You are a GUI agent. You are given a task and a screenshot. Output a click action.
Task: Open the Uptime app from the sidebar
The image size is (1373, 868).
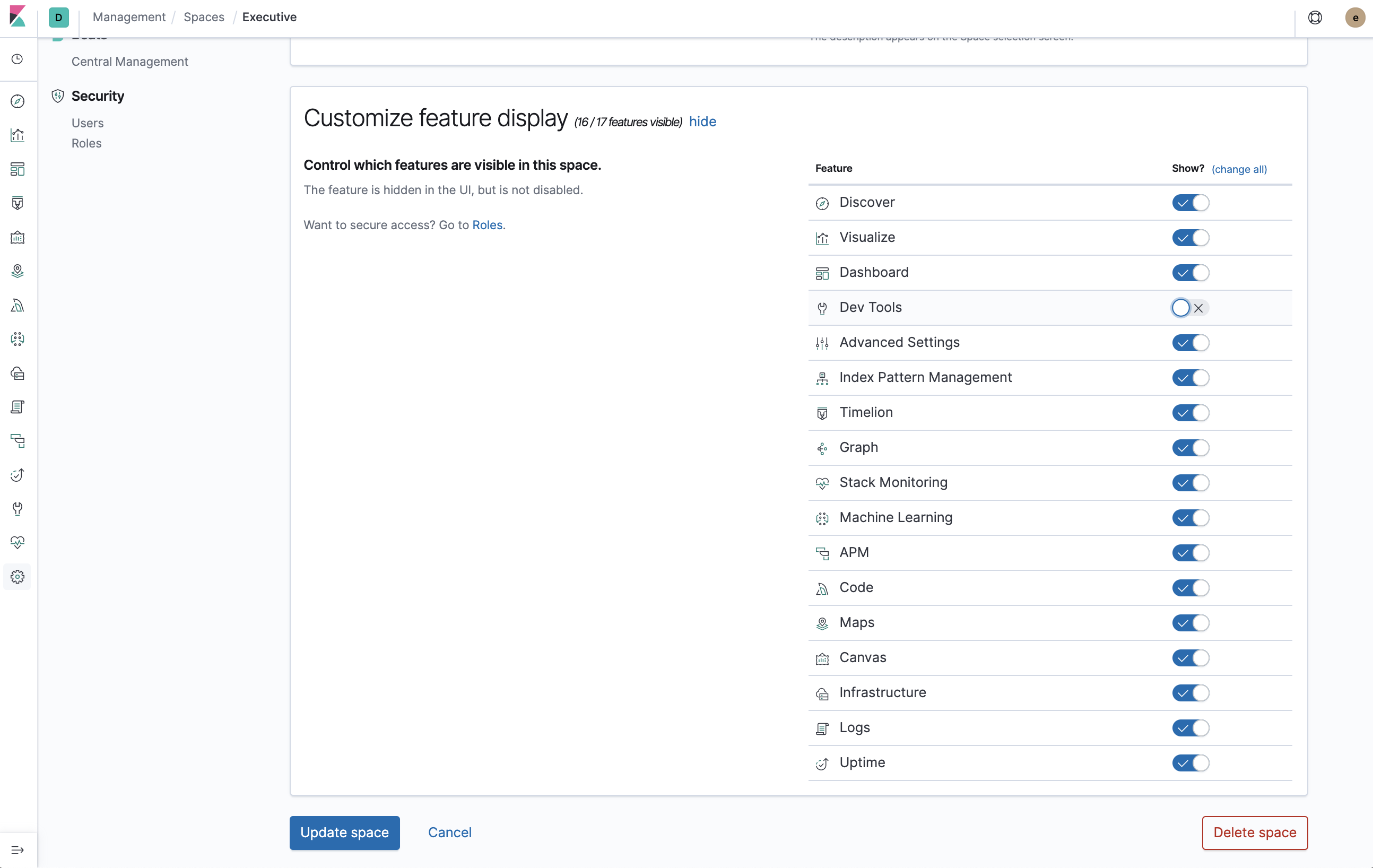[17, 475]
